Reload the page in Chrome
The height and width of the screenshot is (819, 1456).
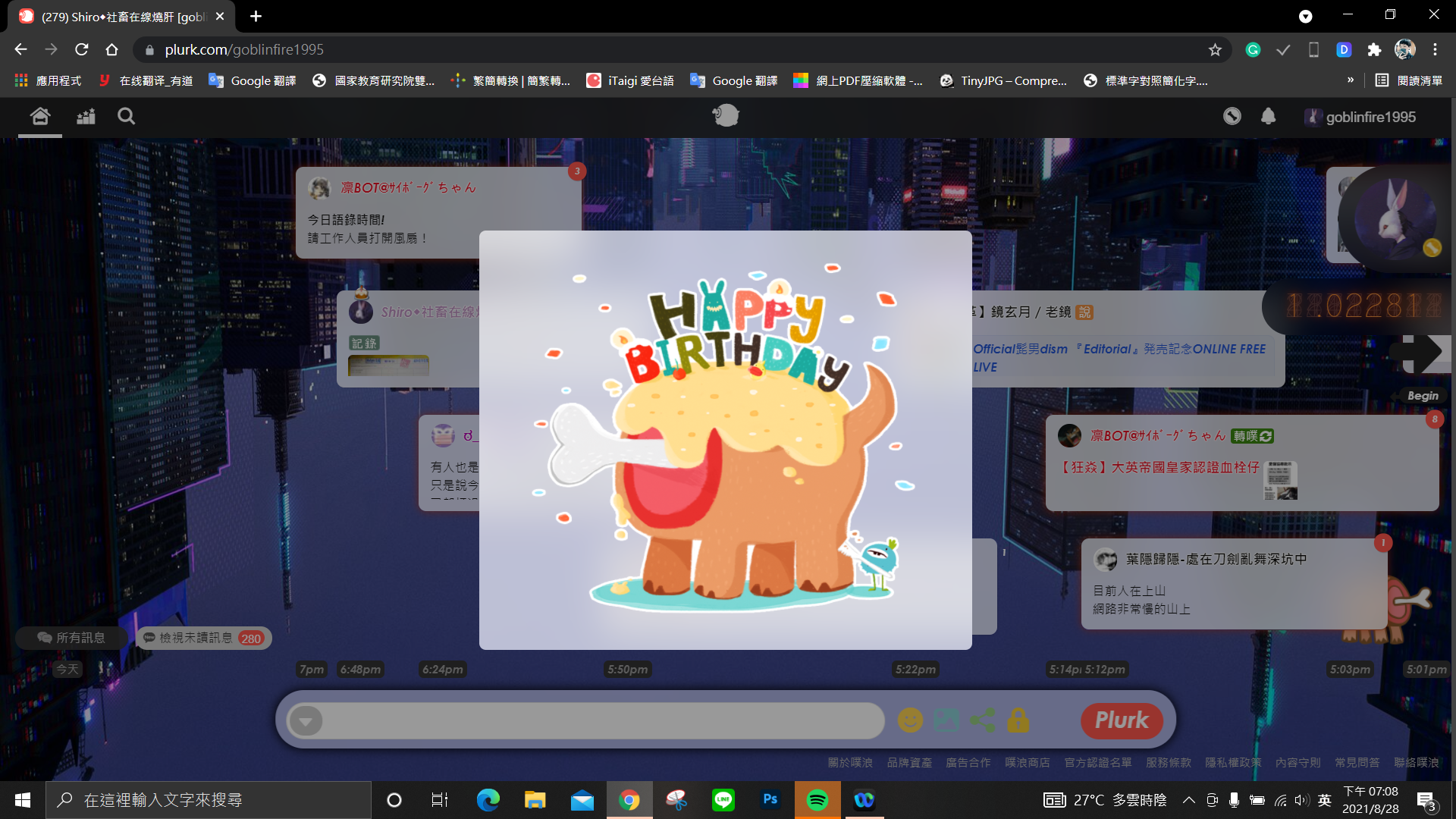(81, 49)
